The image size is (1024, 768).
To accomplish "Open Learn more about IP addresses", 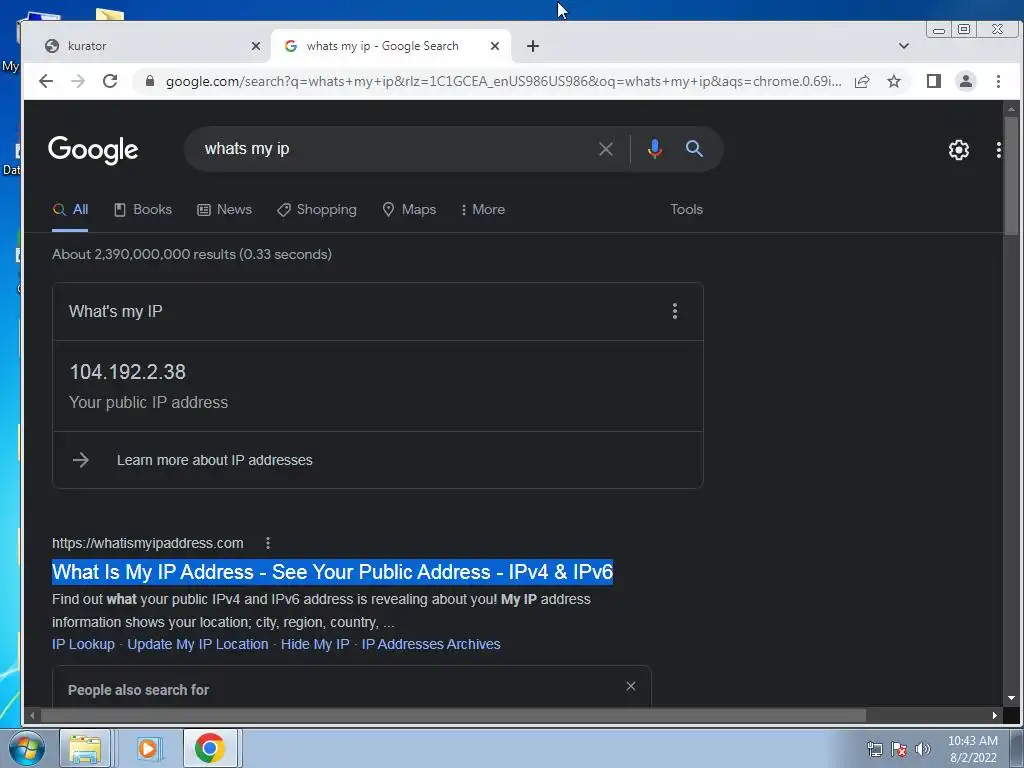I will [x=214, y=460].
